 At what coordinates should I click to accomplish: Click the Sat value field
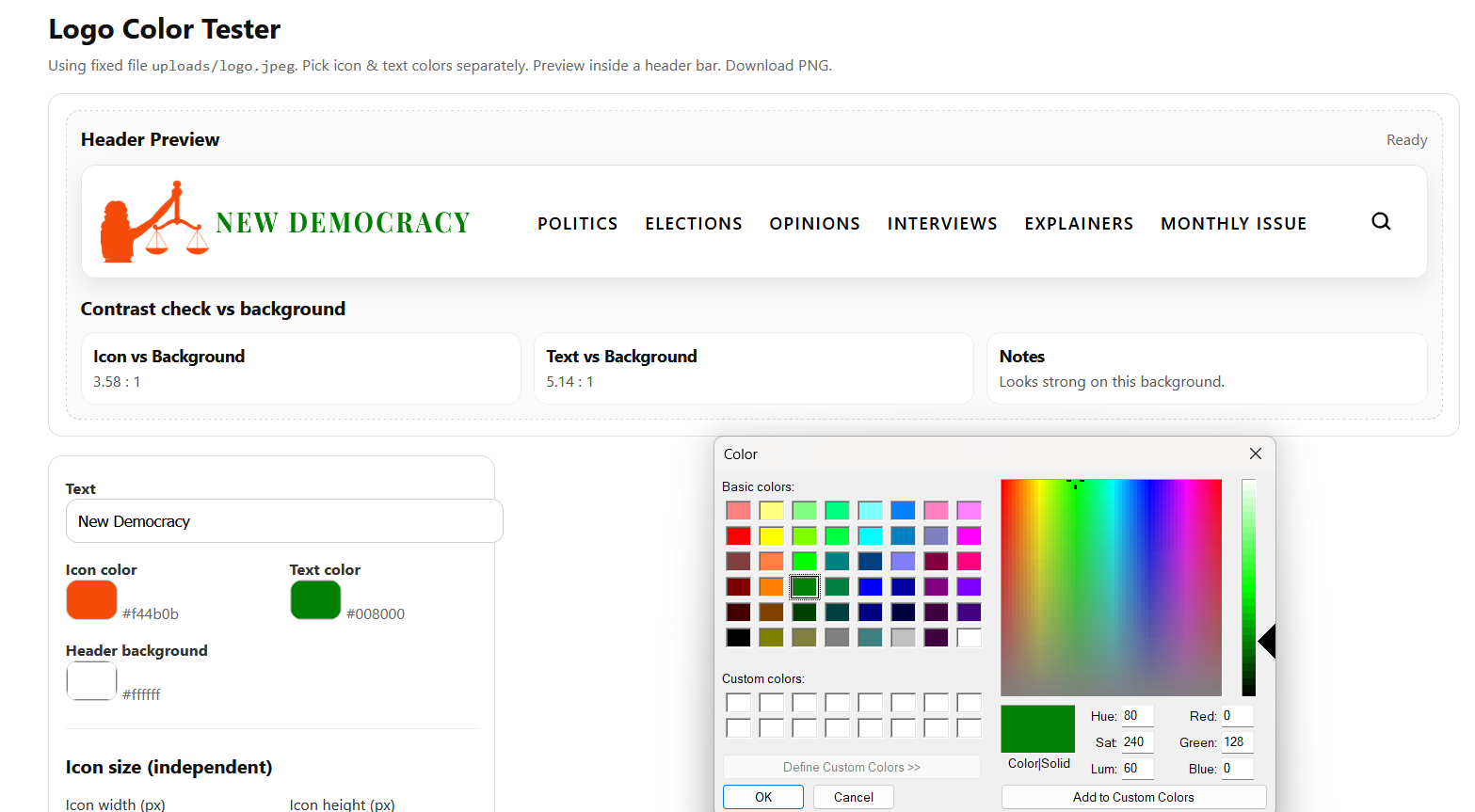tap(1137, 742)
